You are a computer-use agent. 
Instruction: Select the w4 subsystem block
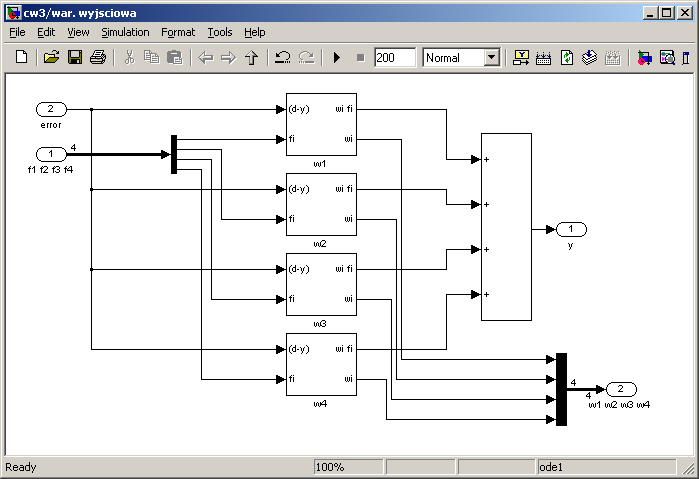coord(320,363)
